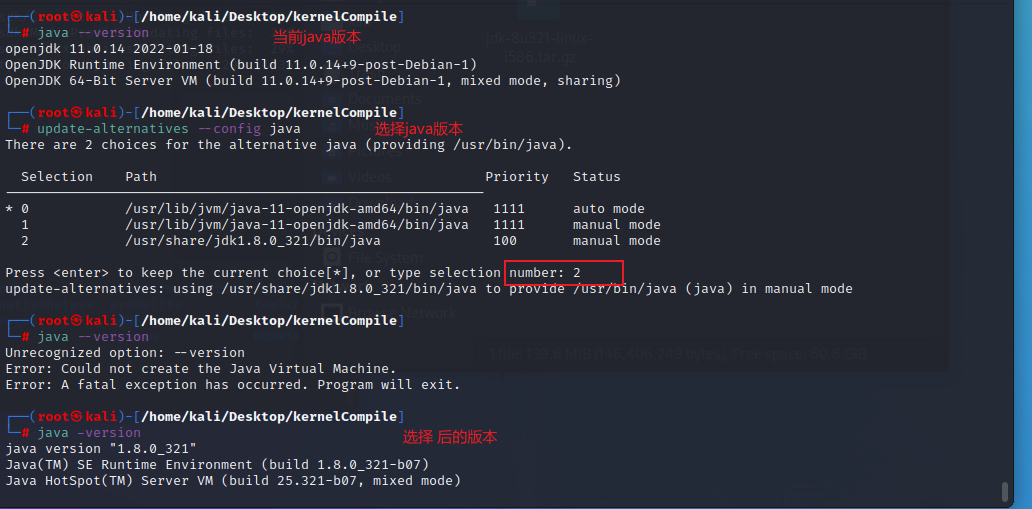Click the /usr/share/jdk1.8.0_321/bin/java path in the table

click(253, 241)
